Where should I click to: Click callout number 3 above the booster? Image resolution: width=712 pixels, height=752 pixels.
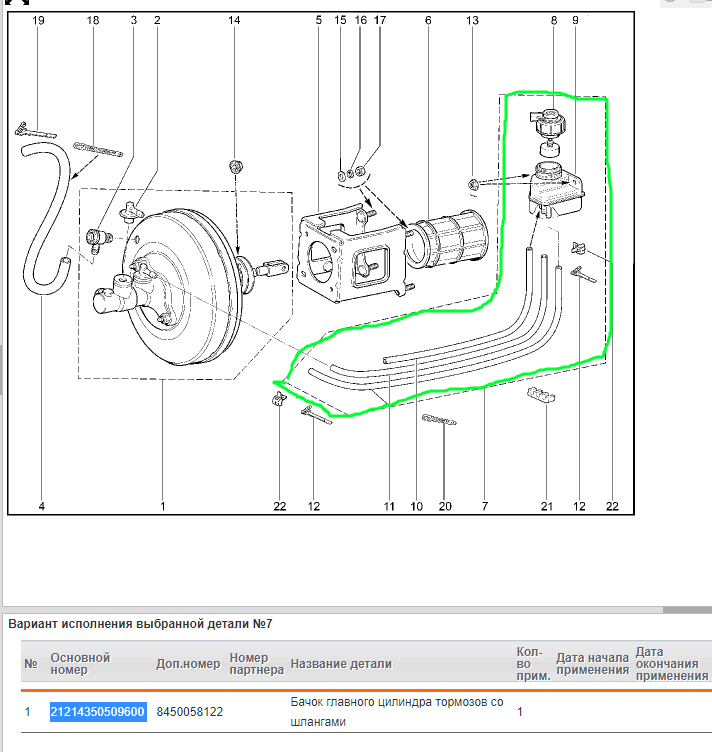pos(134,21)
